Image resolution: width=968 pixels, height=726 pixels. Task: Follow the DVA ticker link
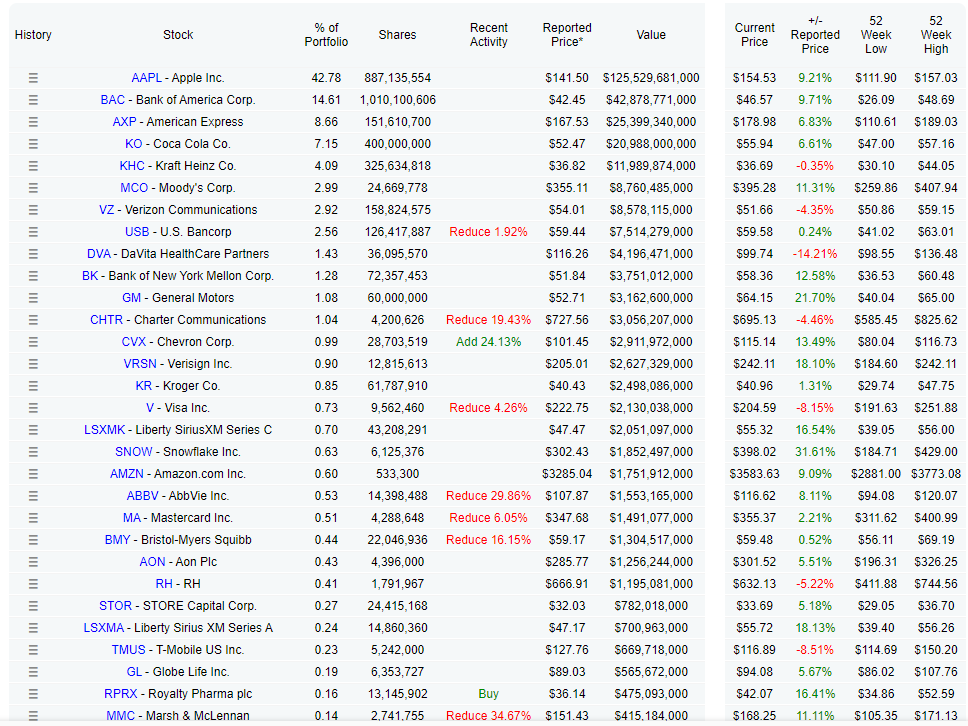click(x=99, y=254)
